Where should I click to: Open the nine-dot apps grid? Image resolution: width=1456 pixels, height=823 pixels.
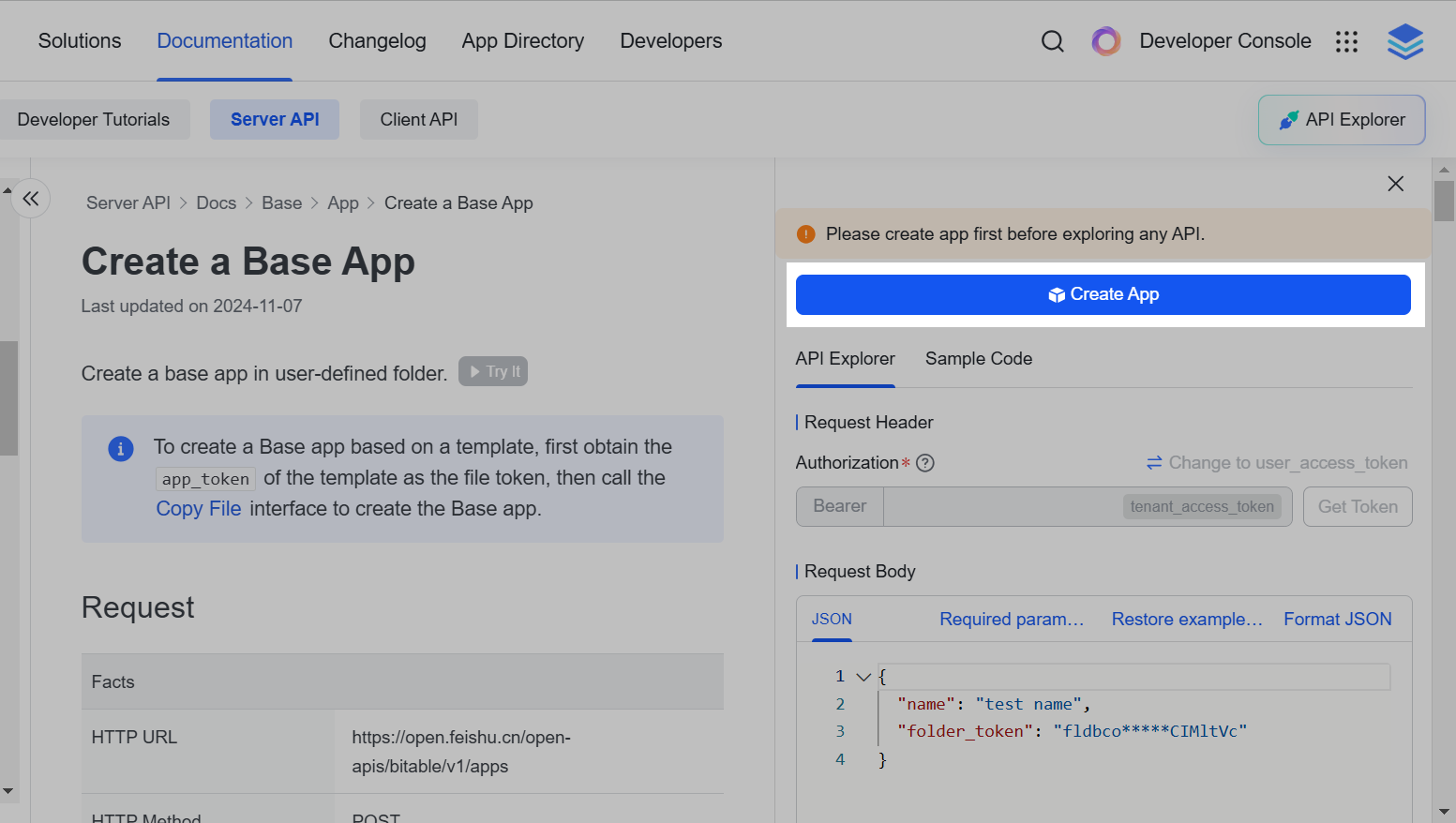tap(1346, 41)
